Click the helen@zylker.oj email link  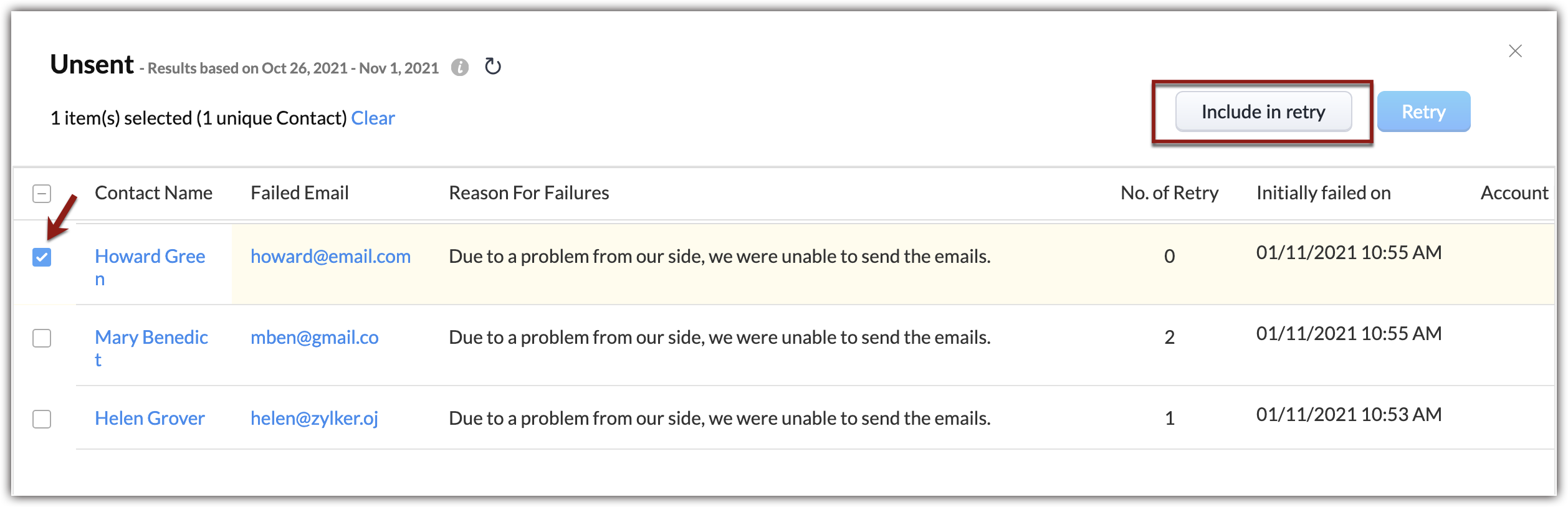click(314, 419)
